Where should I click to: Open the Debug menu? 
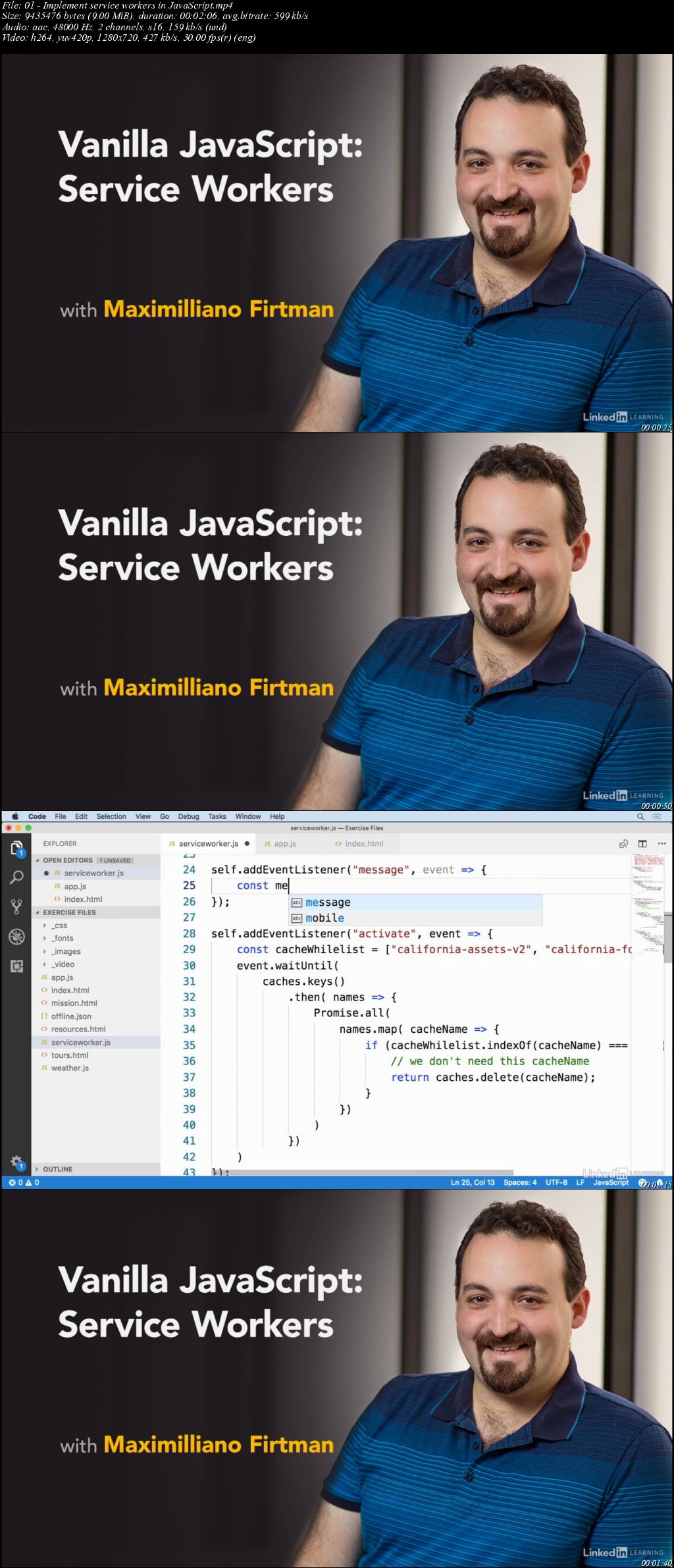(188, 816)
